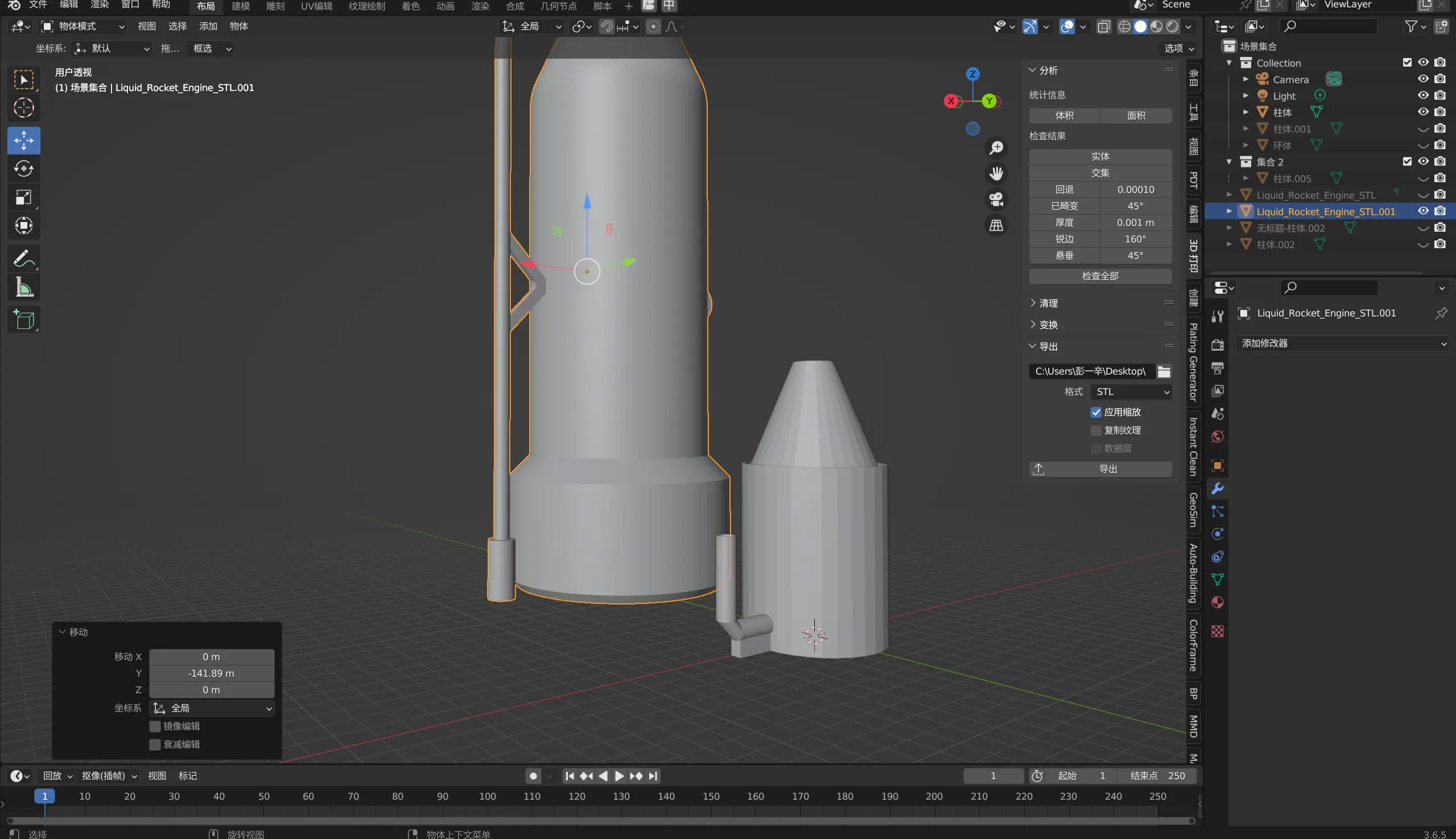Viewport: 1456px width, 839px height.
Task: Click 交集 check button
Action: pos(1100,174)
